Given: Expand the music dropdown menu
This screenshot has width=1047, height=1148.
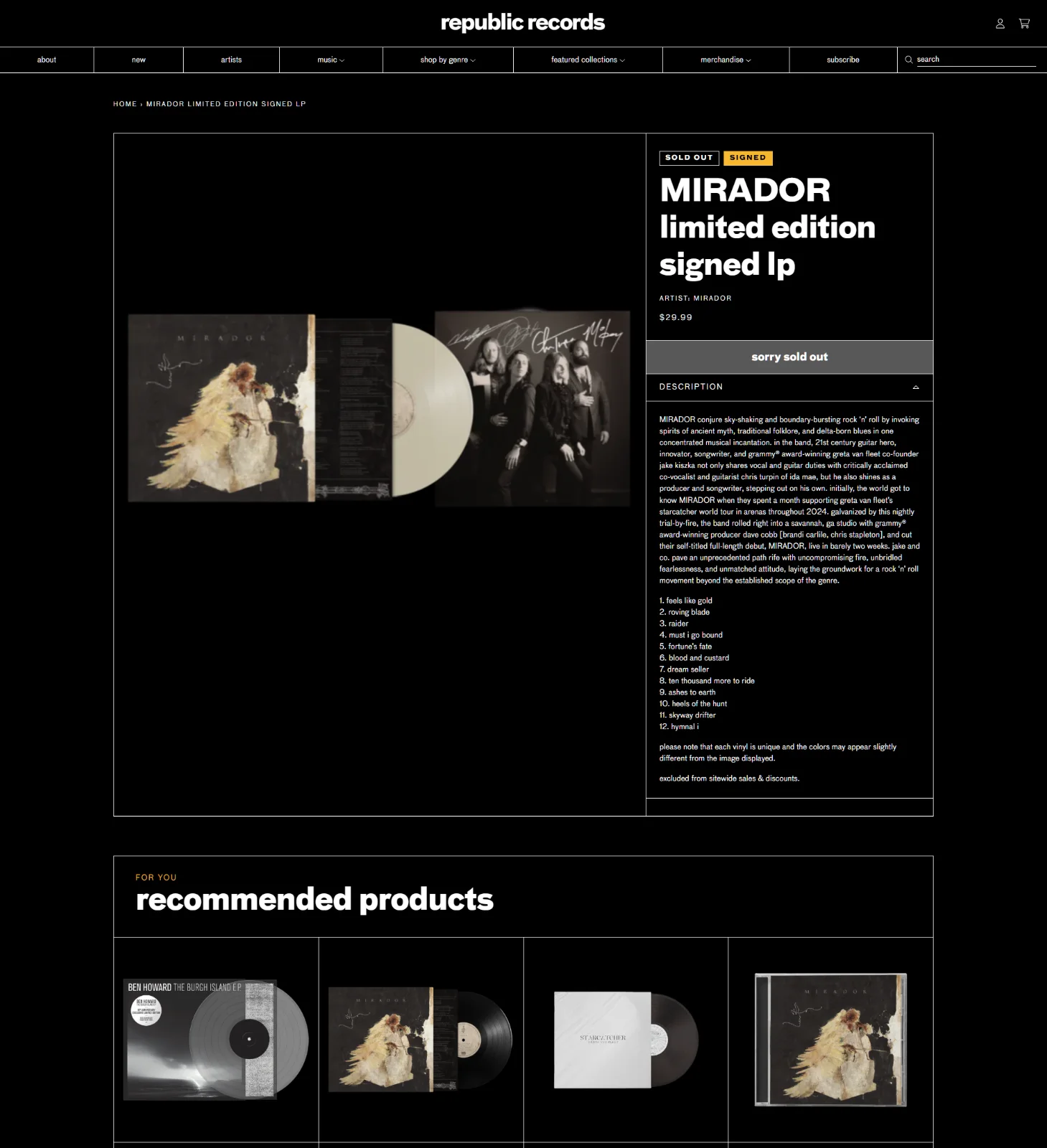Looking at the screenshot, I should [331, 60].
